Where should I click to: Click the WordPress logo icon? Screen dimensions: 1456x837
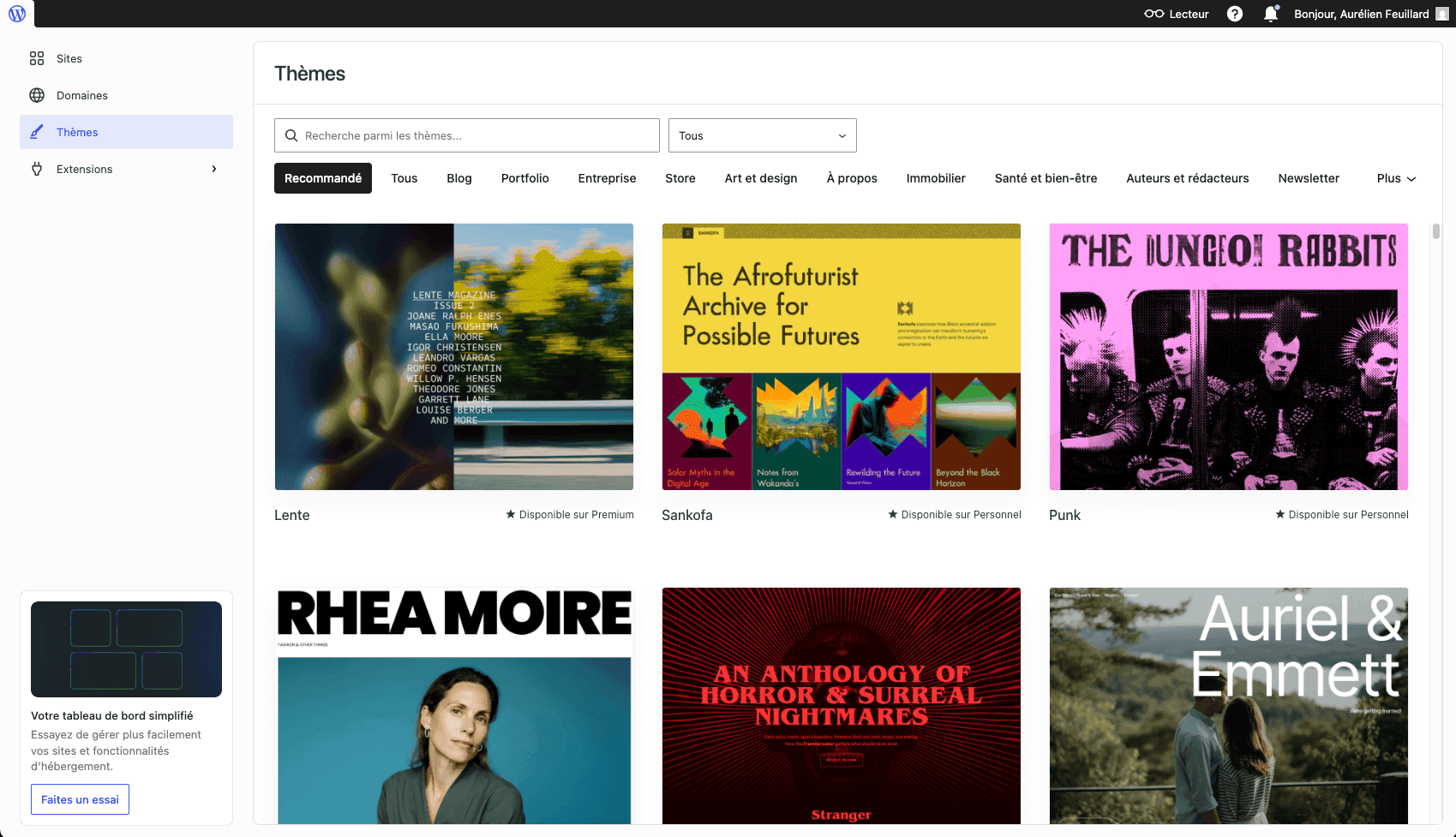tap(17, 14)
